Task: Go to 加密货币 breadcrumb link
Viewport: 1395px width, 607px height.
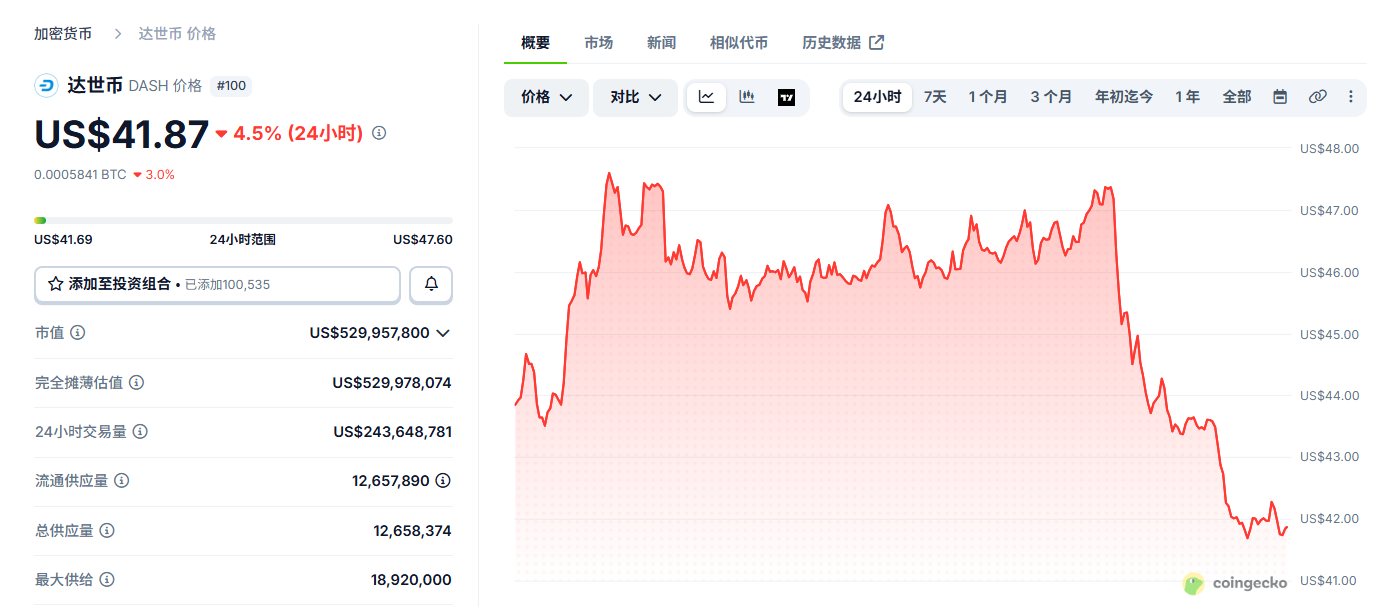Action: [x=63, y=34]
